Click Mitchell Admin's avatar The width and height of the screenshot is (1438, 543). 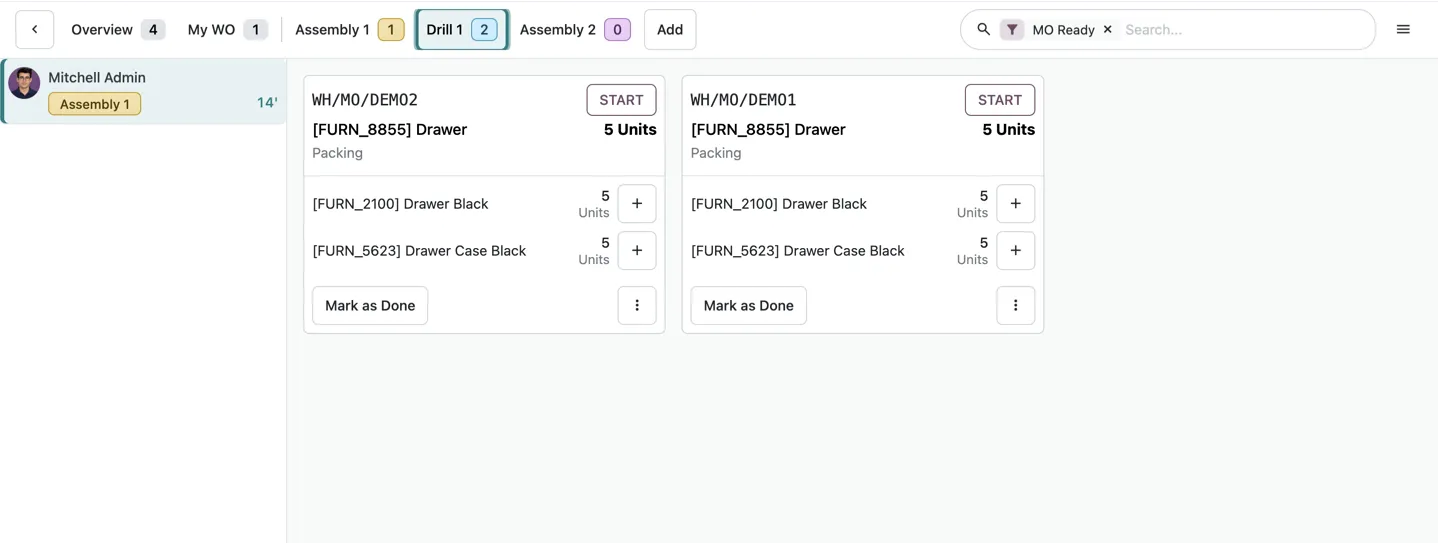tap(24, 84)
